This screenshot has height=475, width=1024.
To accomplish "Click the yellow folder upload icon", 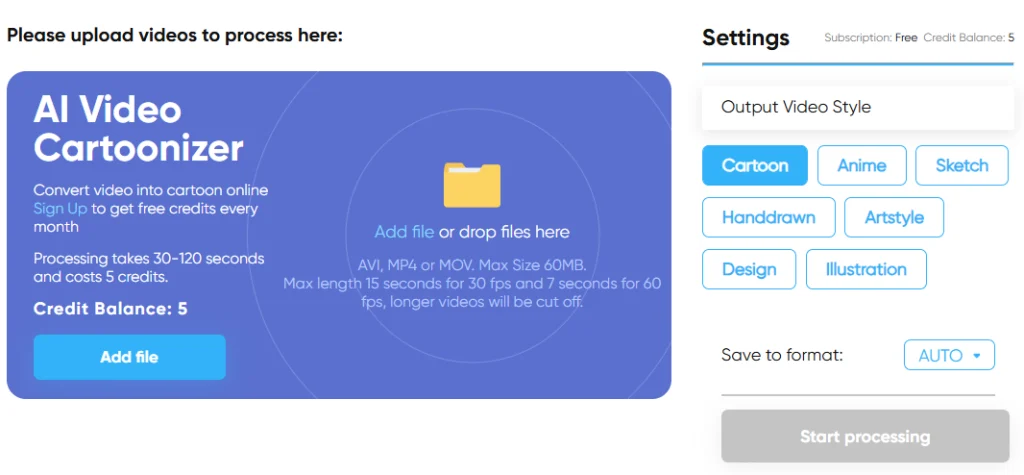I will coord(471,184).
